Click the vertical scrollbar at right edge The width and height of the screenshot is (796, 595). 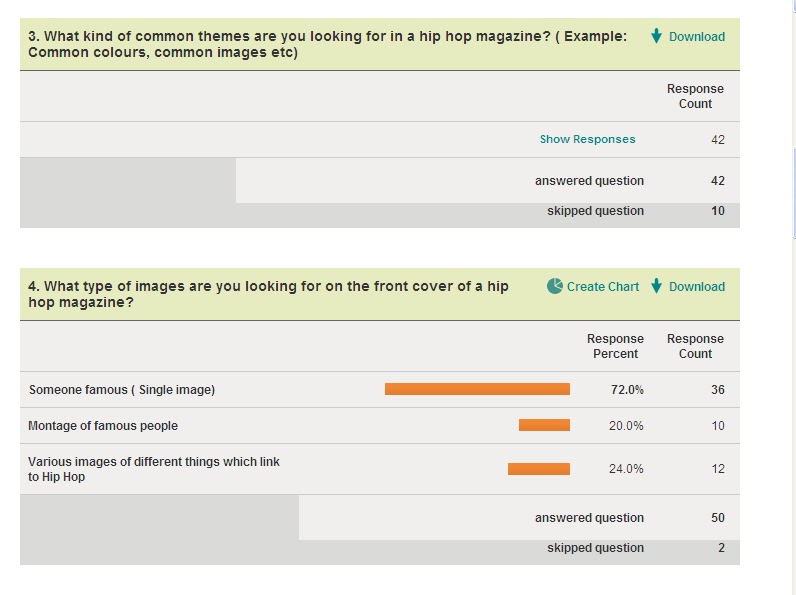pyautogui.click(x=793, y=193)
